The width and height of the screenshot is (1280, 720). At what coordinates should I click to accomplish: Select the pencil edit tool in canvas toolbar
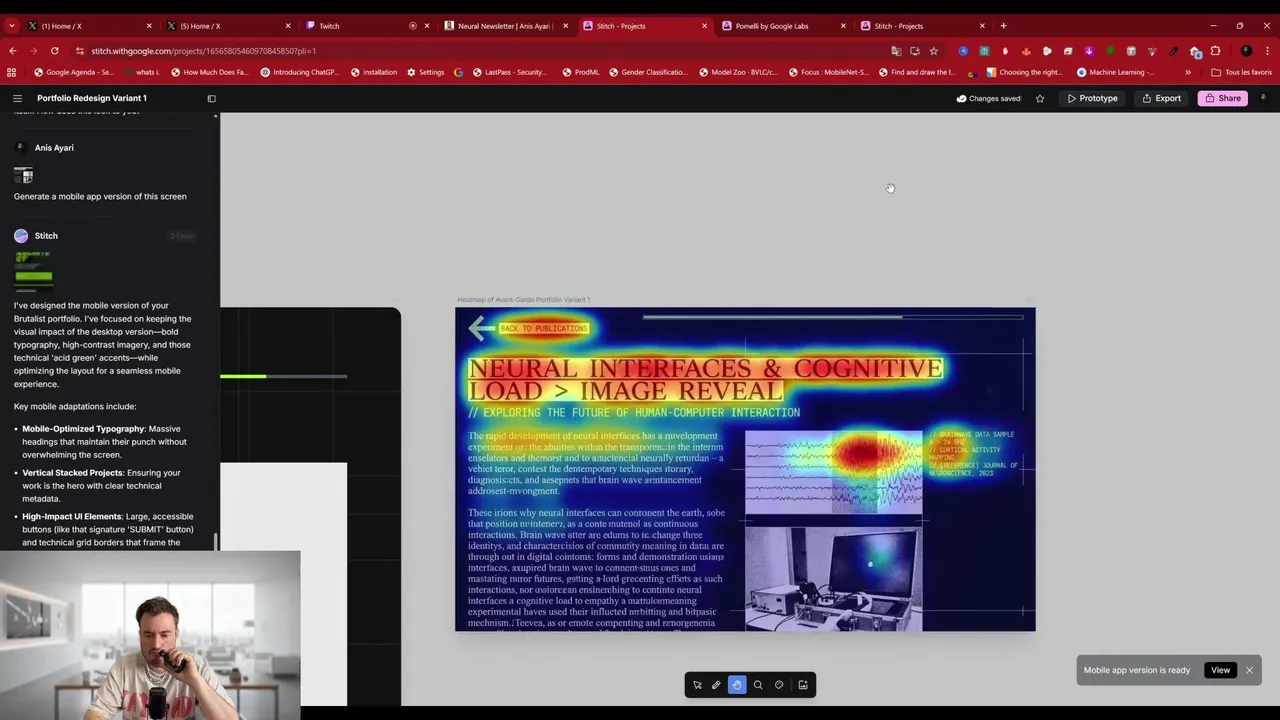pyautogui.click(x=716, y=685)
